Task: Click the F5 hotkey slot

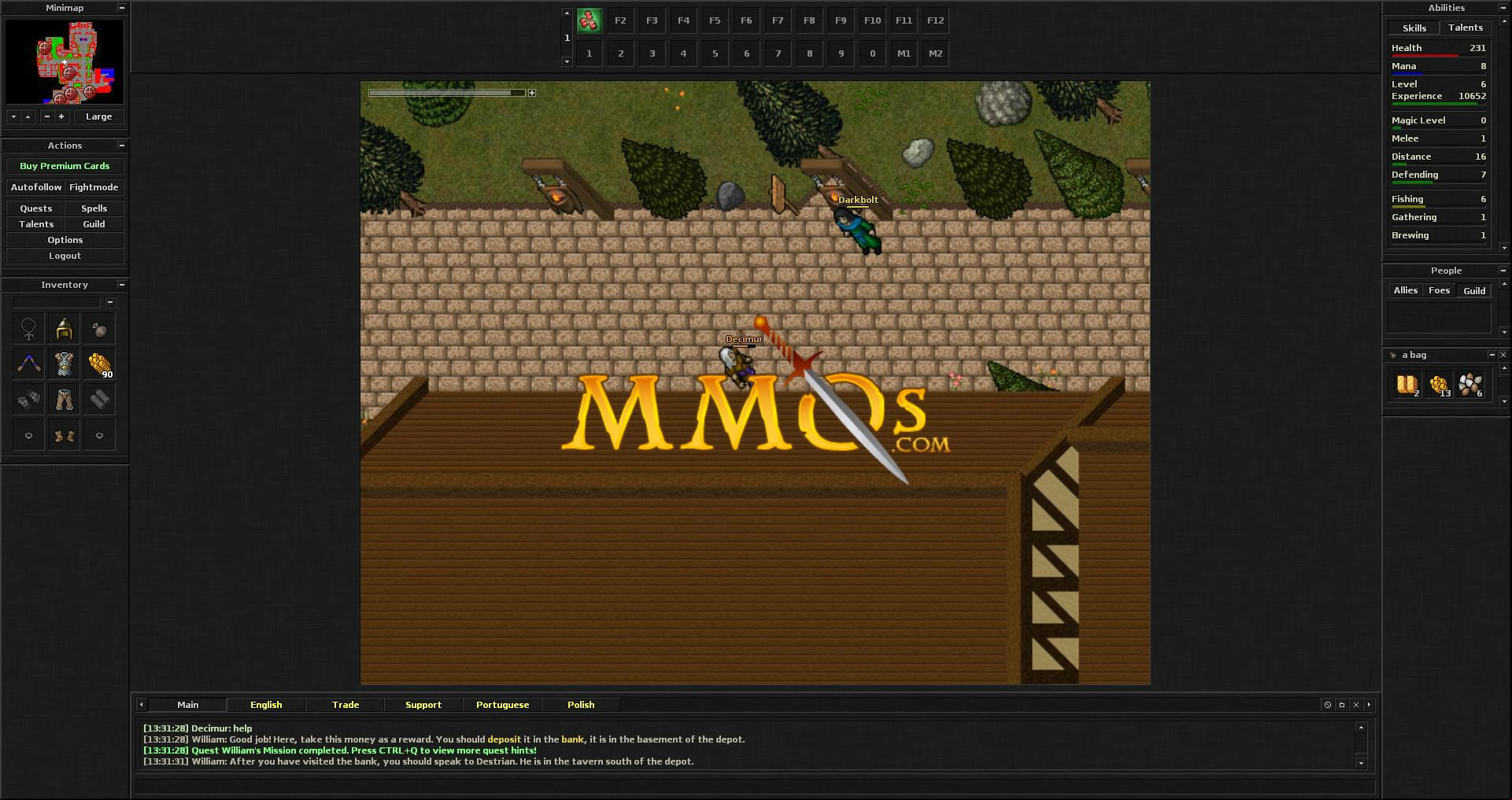Action: click(715, 20)
